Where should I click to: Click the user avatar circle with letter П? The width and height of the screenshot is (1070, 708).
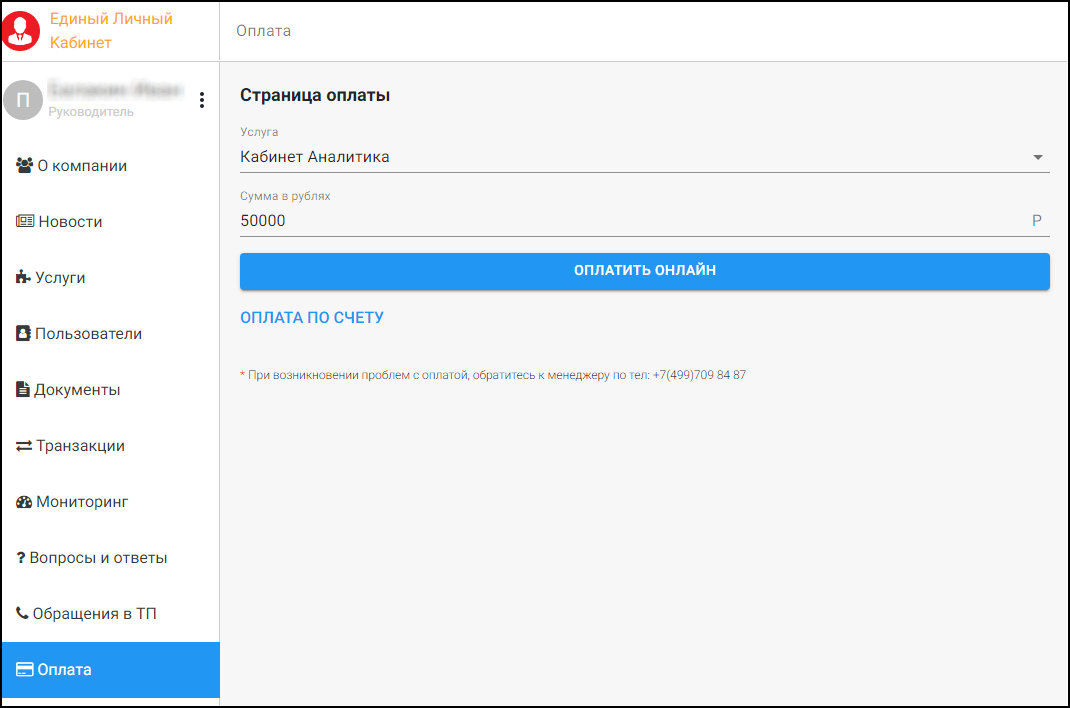pyautogui.click(x=23, y=100)
